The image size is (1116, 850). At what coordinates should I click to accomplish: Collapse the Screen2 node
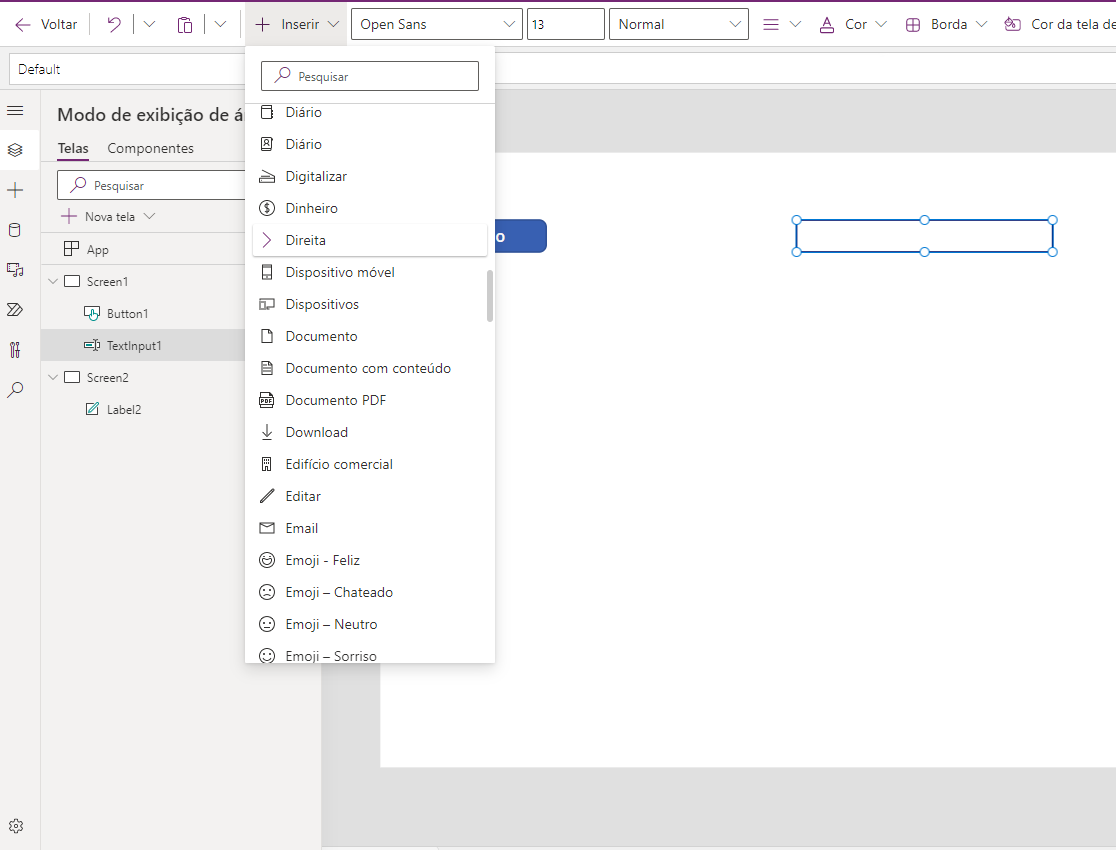[53, 377]
